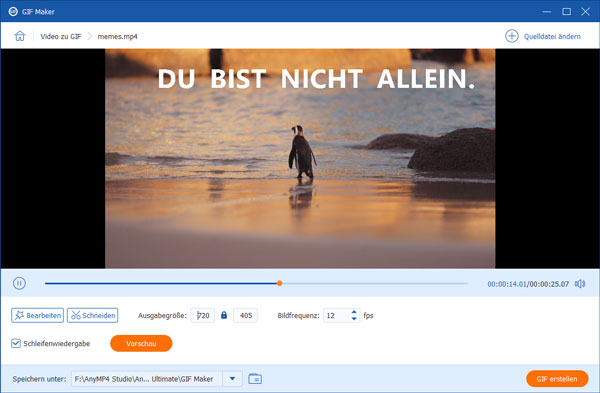The image size is (600, 393).
Task: Open the Video zu GIF breadcrumb
Action: pyautogui.click(x=61, y=36)
